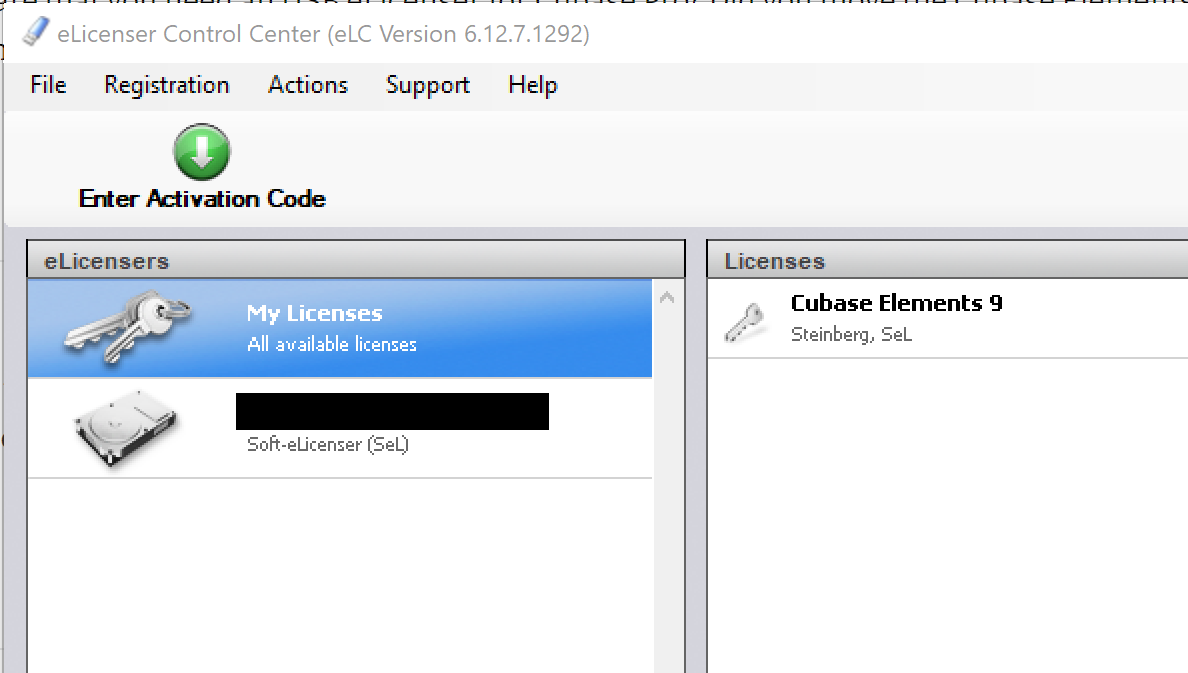
Task: Click the keys icon beside My Licenses
Action: (x=127, y=327)
